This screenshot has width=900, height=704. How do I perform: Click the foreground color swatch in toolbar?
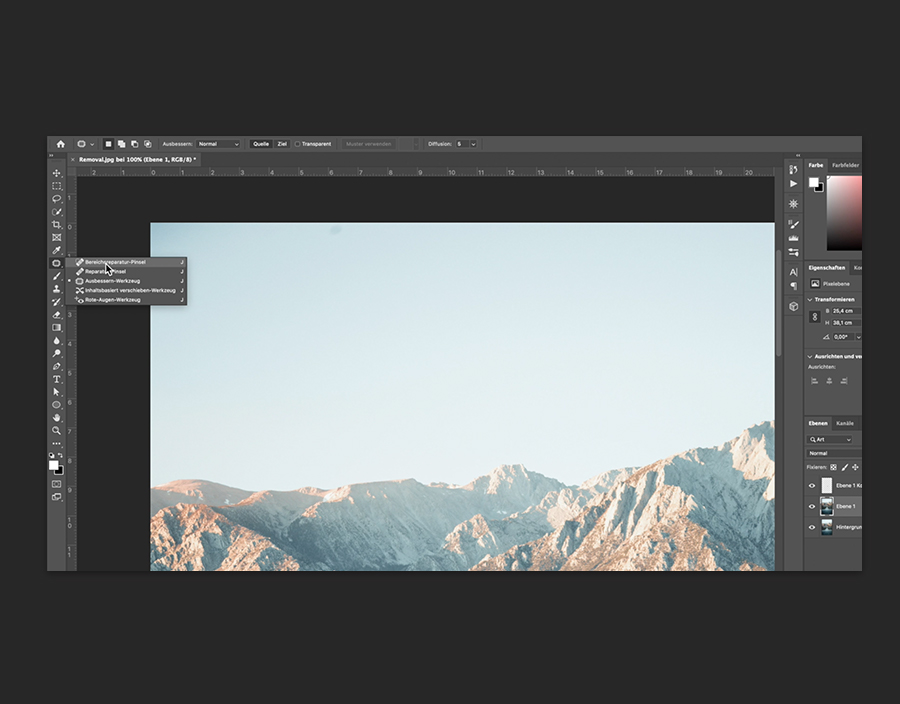(53, 465)
